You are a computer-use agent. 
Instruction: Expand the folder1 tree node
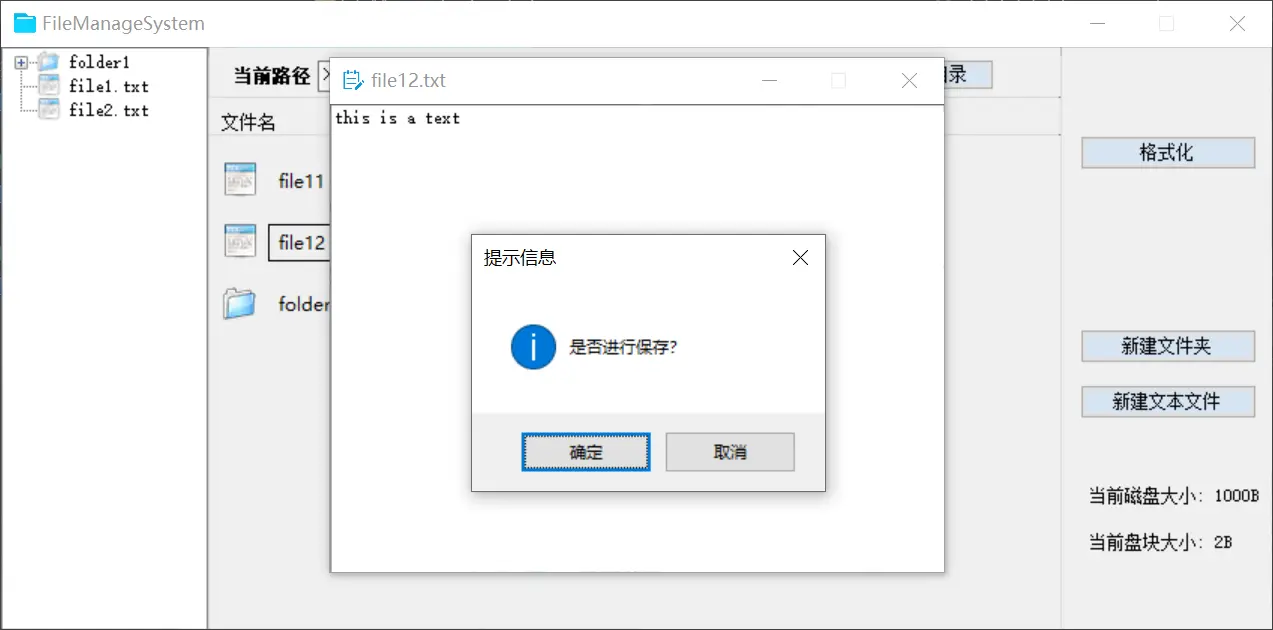pos(21,62)
